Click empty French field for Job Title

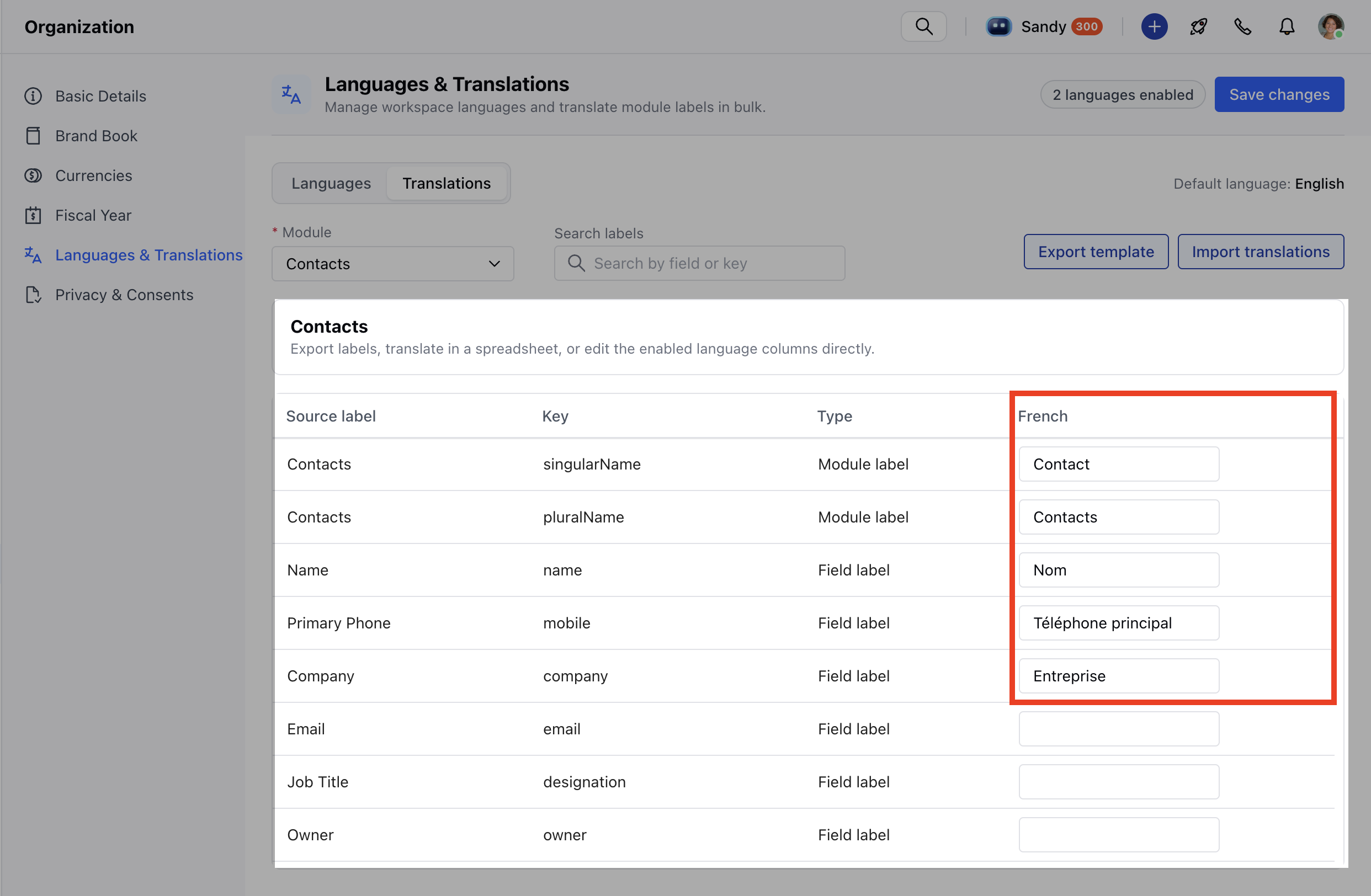(x=1119, y=782)
